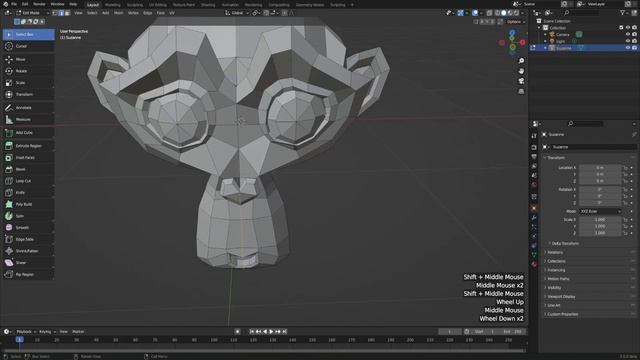Viewport: 640px width, 360px height.
Task: Open the Modifiers wrench properties tab
Action: point(534,218)
